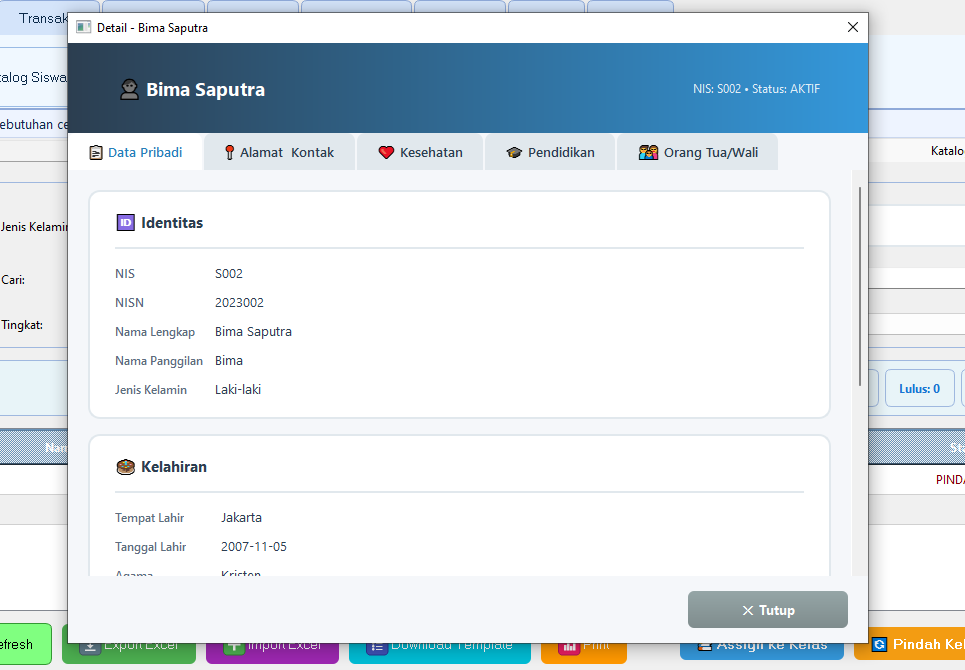Image resolution: width=965 pixels, height=670 pixels.
Task: Click the window icon in dialog title bar
Action: [x=84, y=28]
